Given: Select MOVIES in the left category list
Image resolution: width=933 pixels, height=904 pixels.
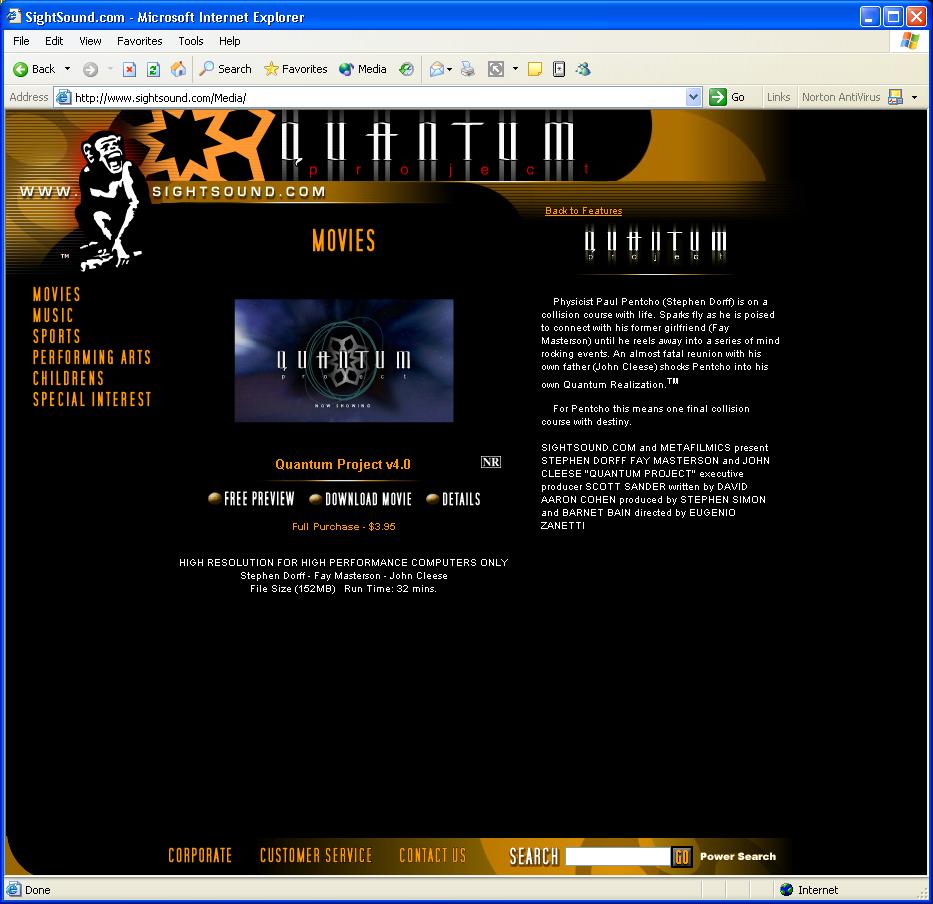Looking at the screenshot, I should click(x=57, y=294).
